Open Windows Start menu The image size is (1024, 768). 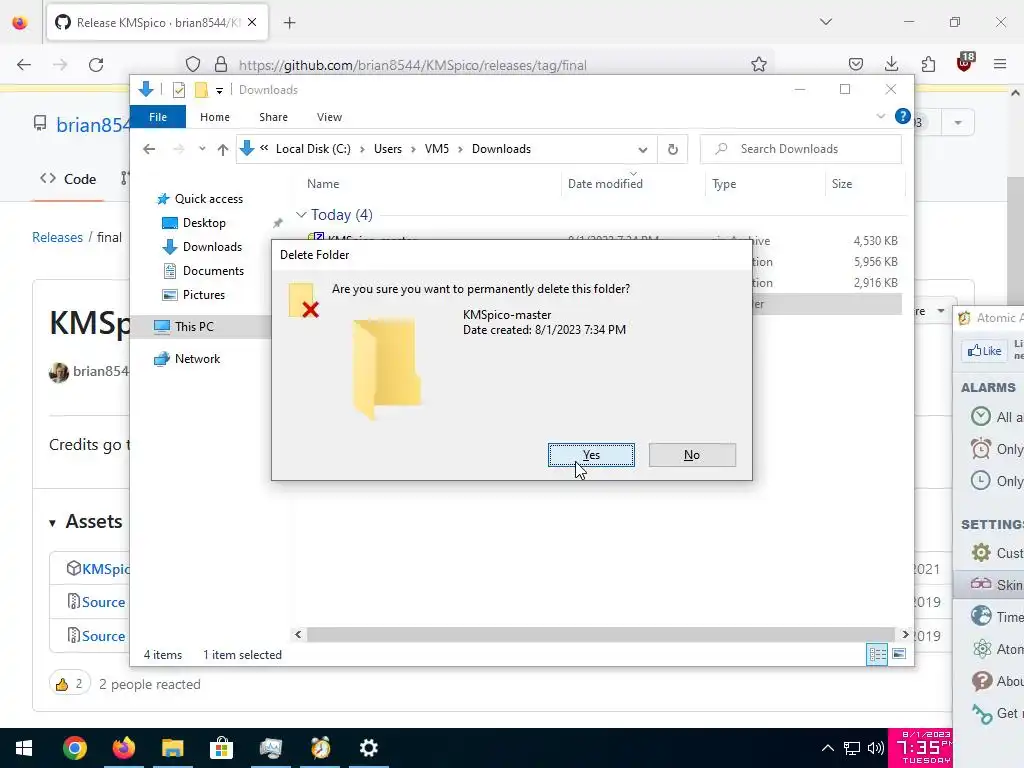coord(24,748)
